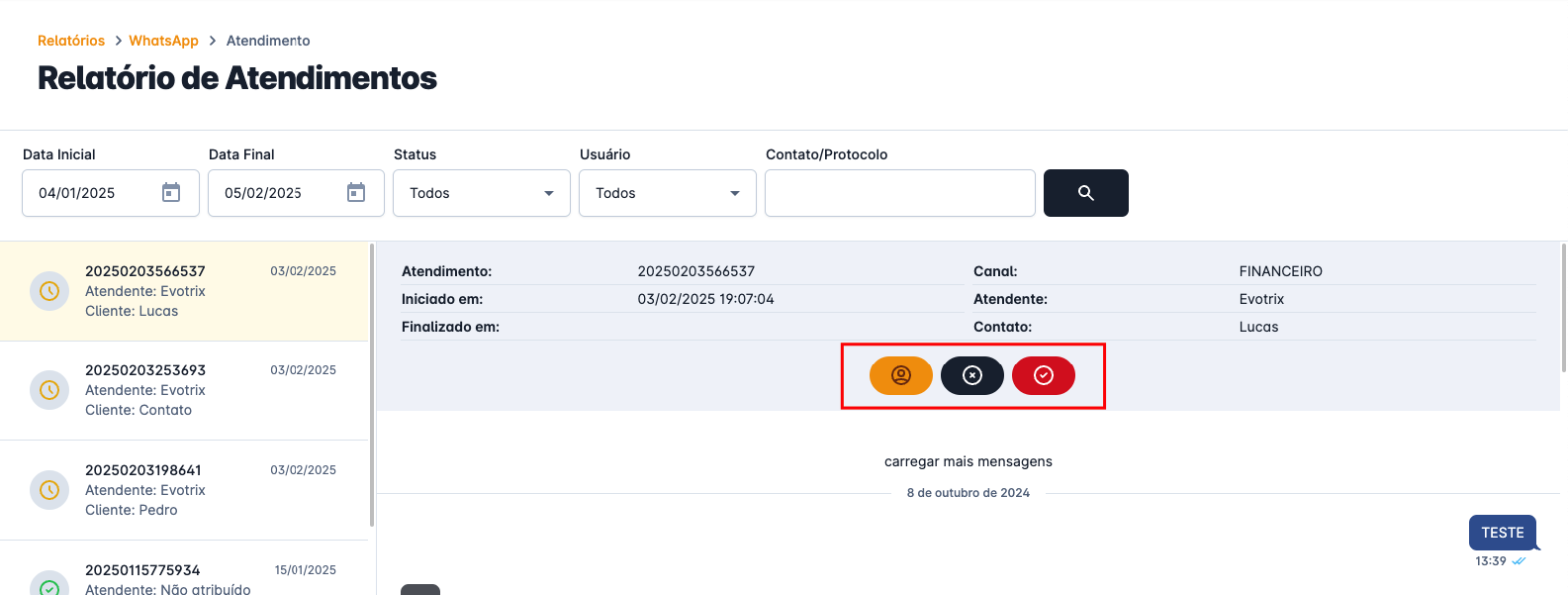Click clock icon of Pedro attendance

[49, 490]
